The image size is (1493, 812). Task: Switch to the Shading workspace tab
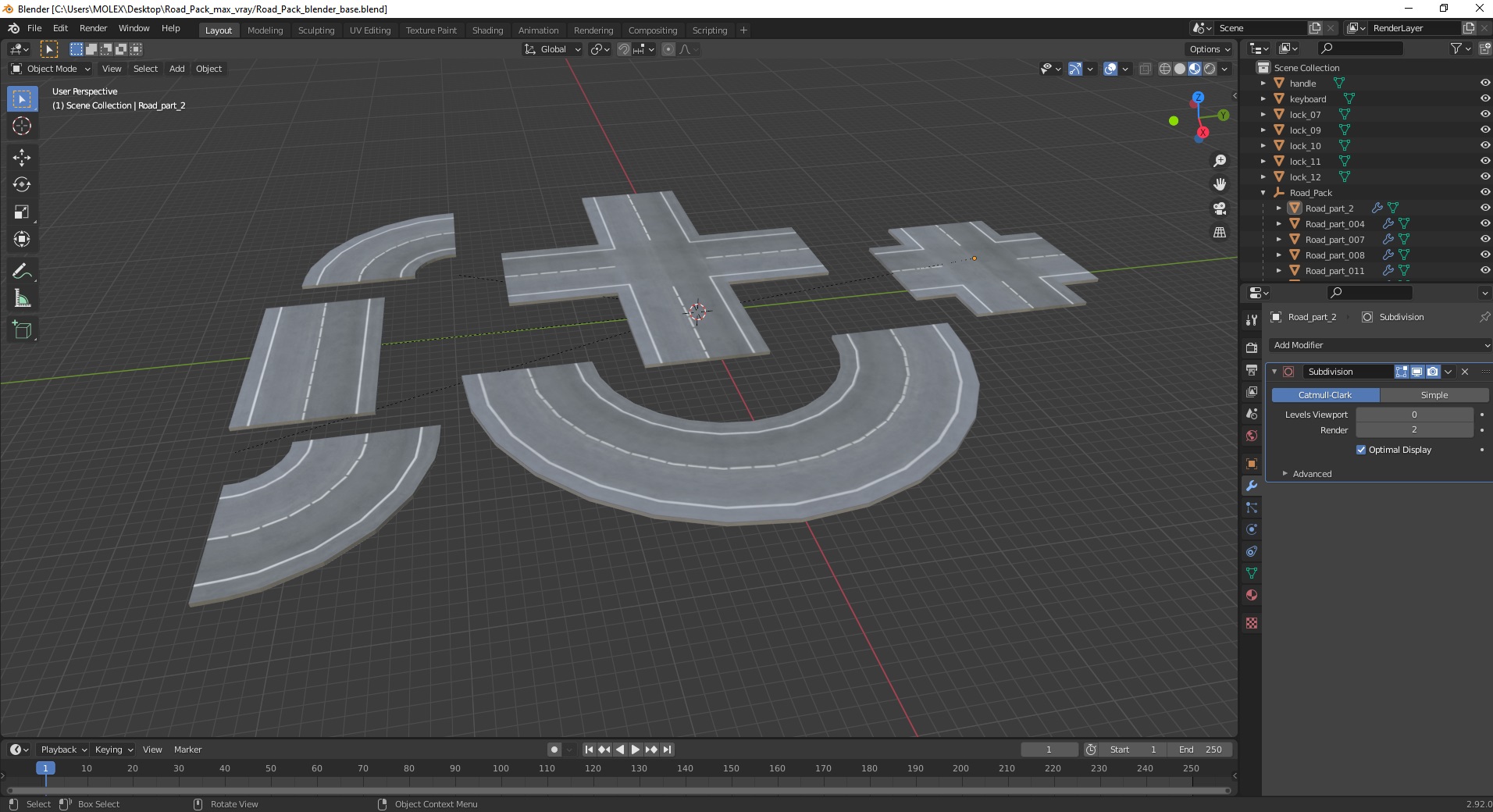pyautogui.click(x=487, y=30)
